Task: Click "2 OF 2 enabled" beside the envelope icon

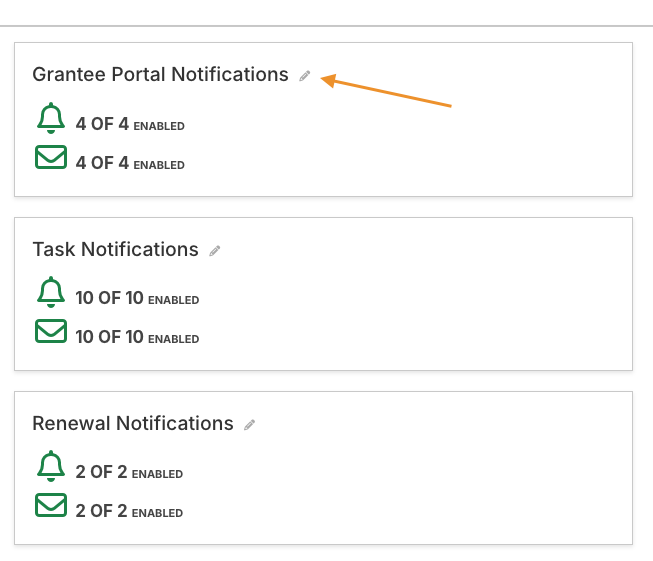Action: point(129,512)
